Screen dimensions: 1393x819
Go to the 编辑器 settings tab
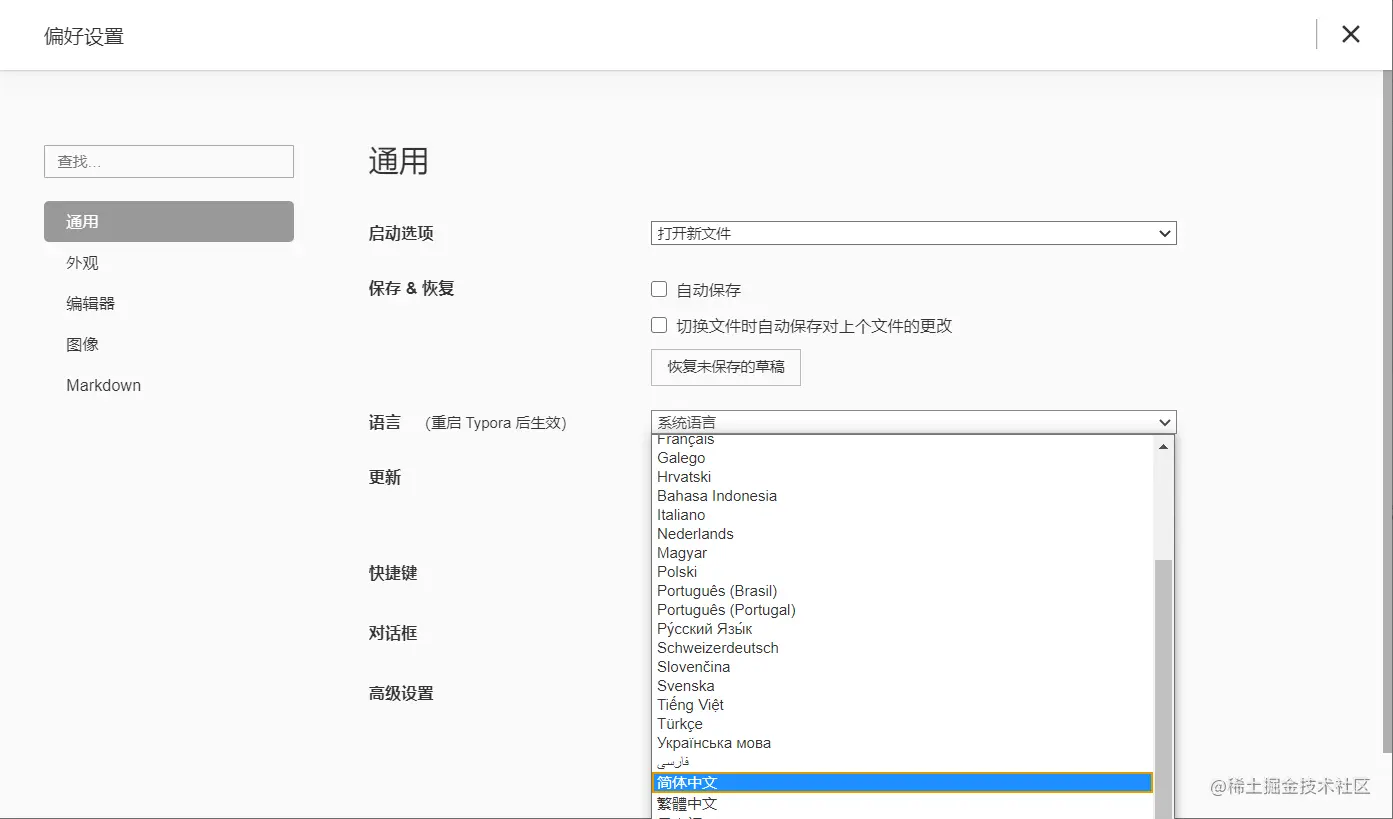(x=169, y=303)
